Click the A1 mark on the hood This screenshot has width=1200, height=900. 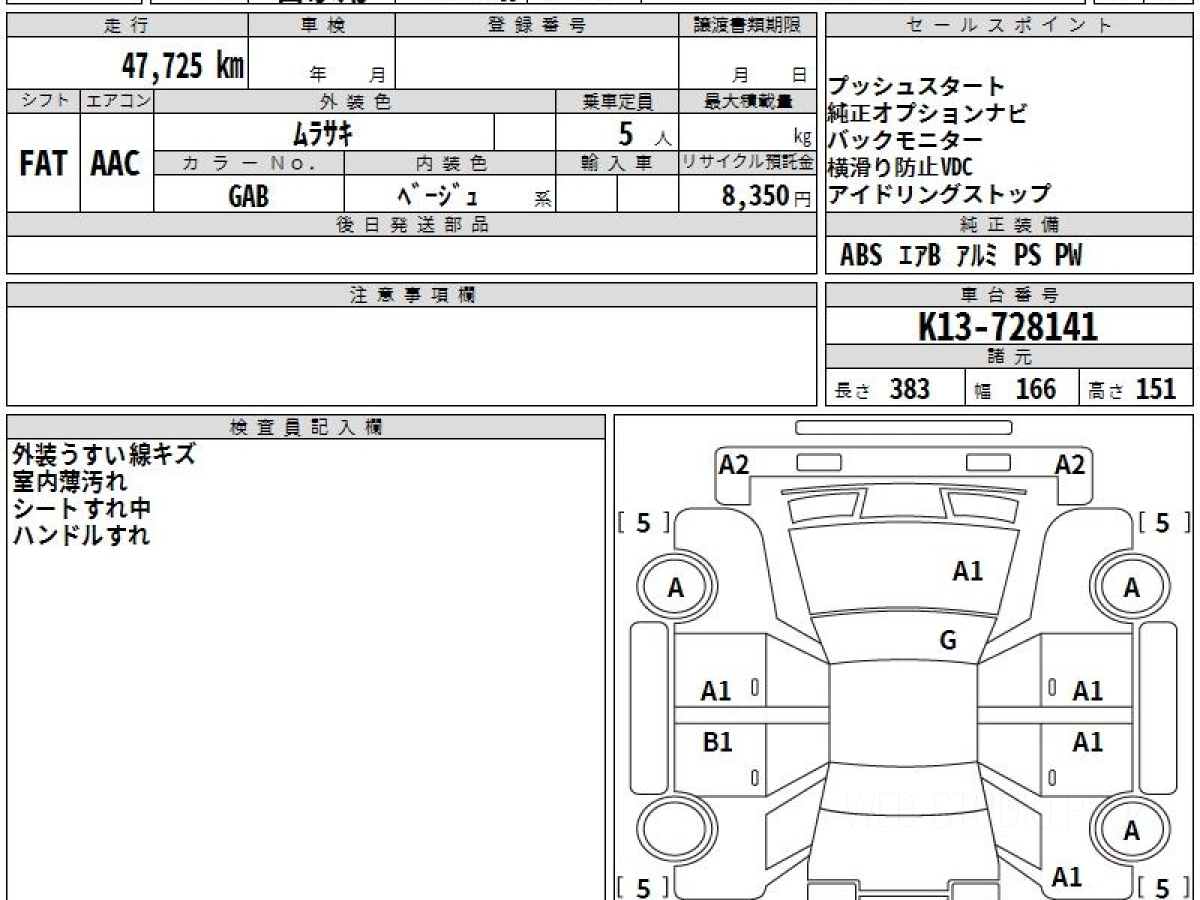coord(967,572)
